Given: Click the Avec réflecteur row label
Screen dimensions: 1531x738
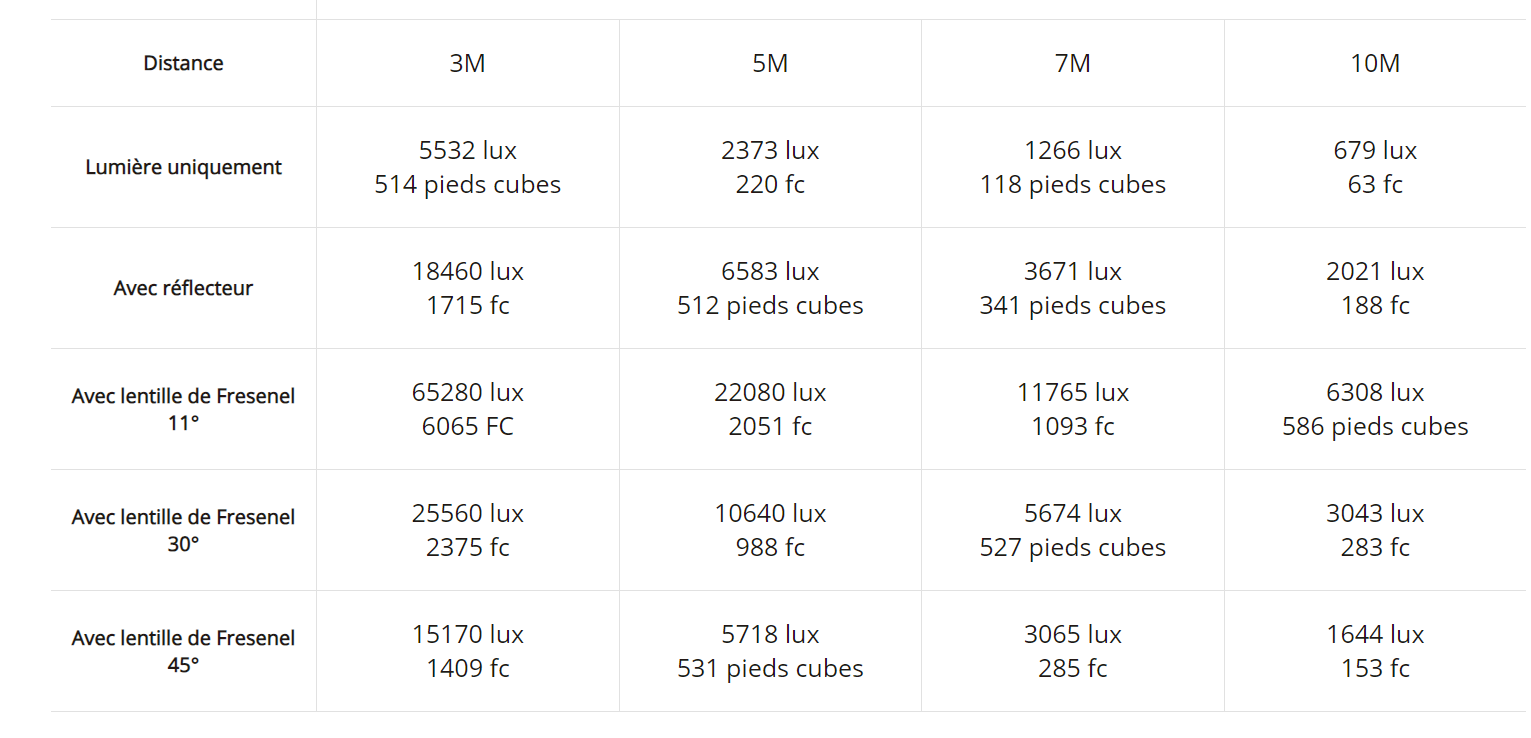Looking at the screenshot, I should coord(183,288).
